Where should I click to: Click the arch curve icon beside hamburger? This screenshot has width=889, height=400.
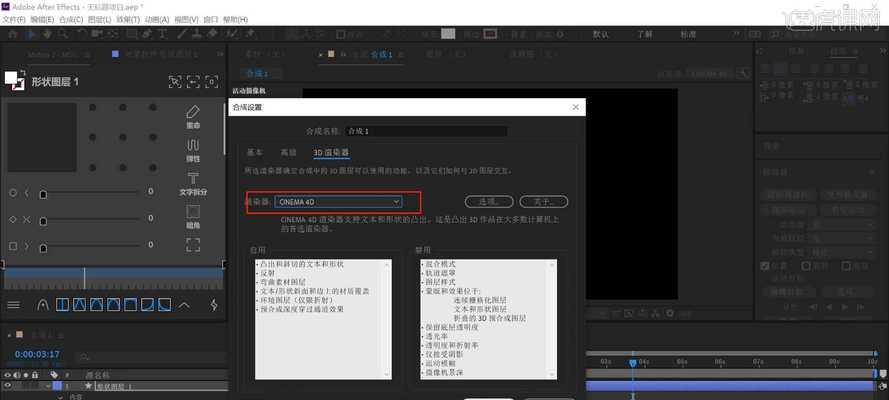coord(43,305)
